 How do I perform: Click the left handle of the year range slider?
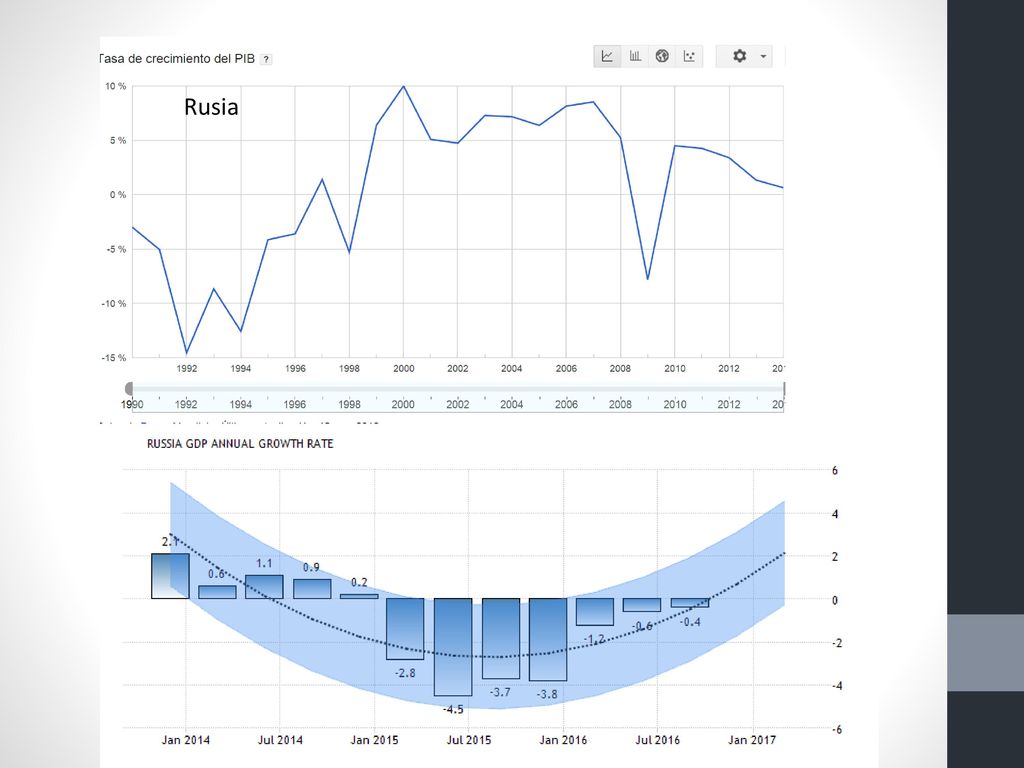(129, 389)
